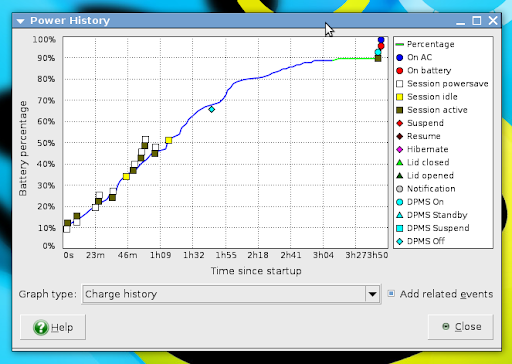Click the olive Session active marker at 90%

(x=378, y=59)
